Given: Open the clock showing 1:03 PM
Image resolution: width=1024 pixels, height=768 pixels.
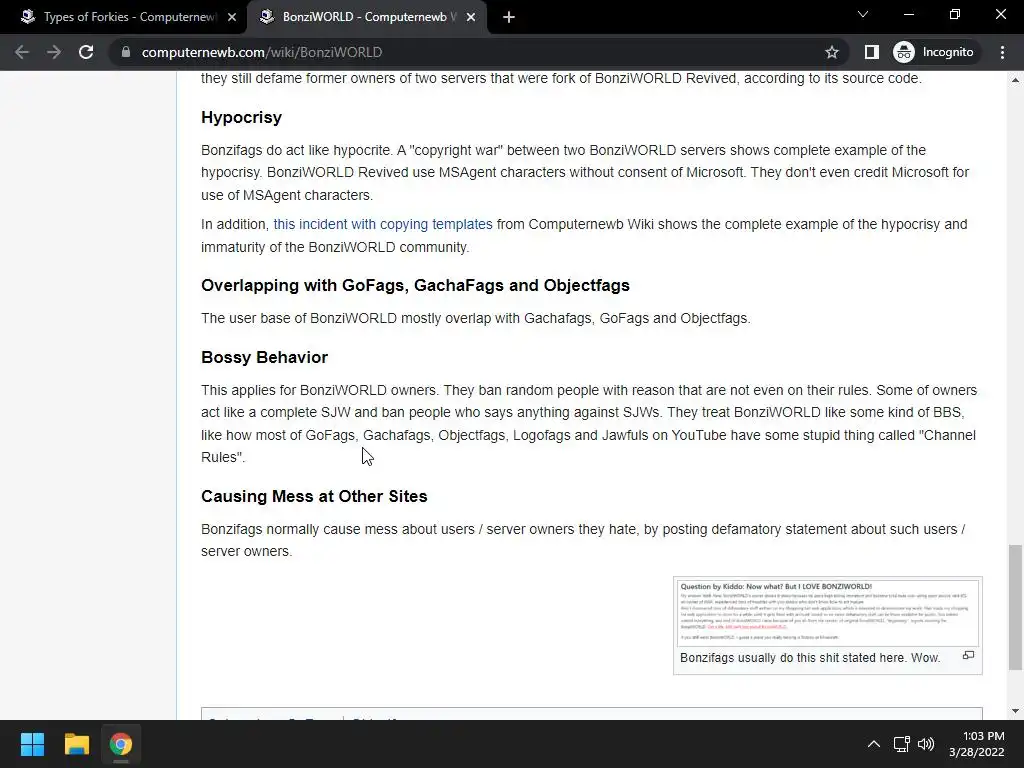Looking at the screenshot, I should [x=977, y=744].
